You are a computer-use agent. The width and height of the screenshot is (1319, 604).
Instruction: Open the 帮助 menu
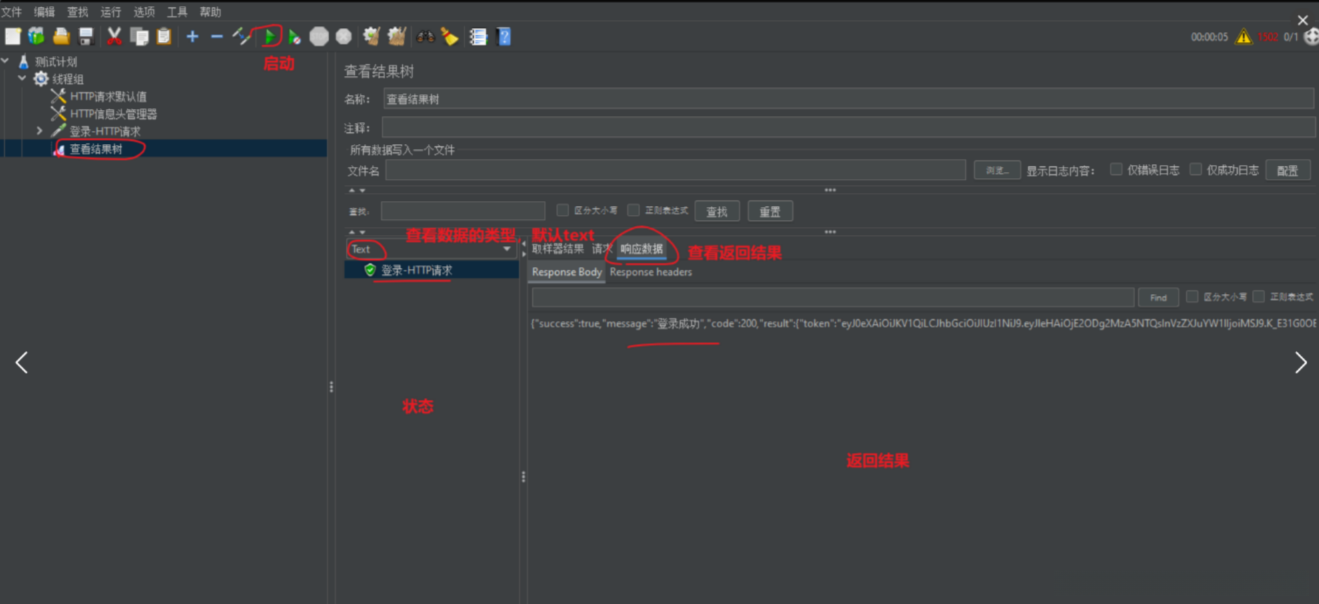point(210,12)
